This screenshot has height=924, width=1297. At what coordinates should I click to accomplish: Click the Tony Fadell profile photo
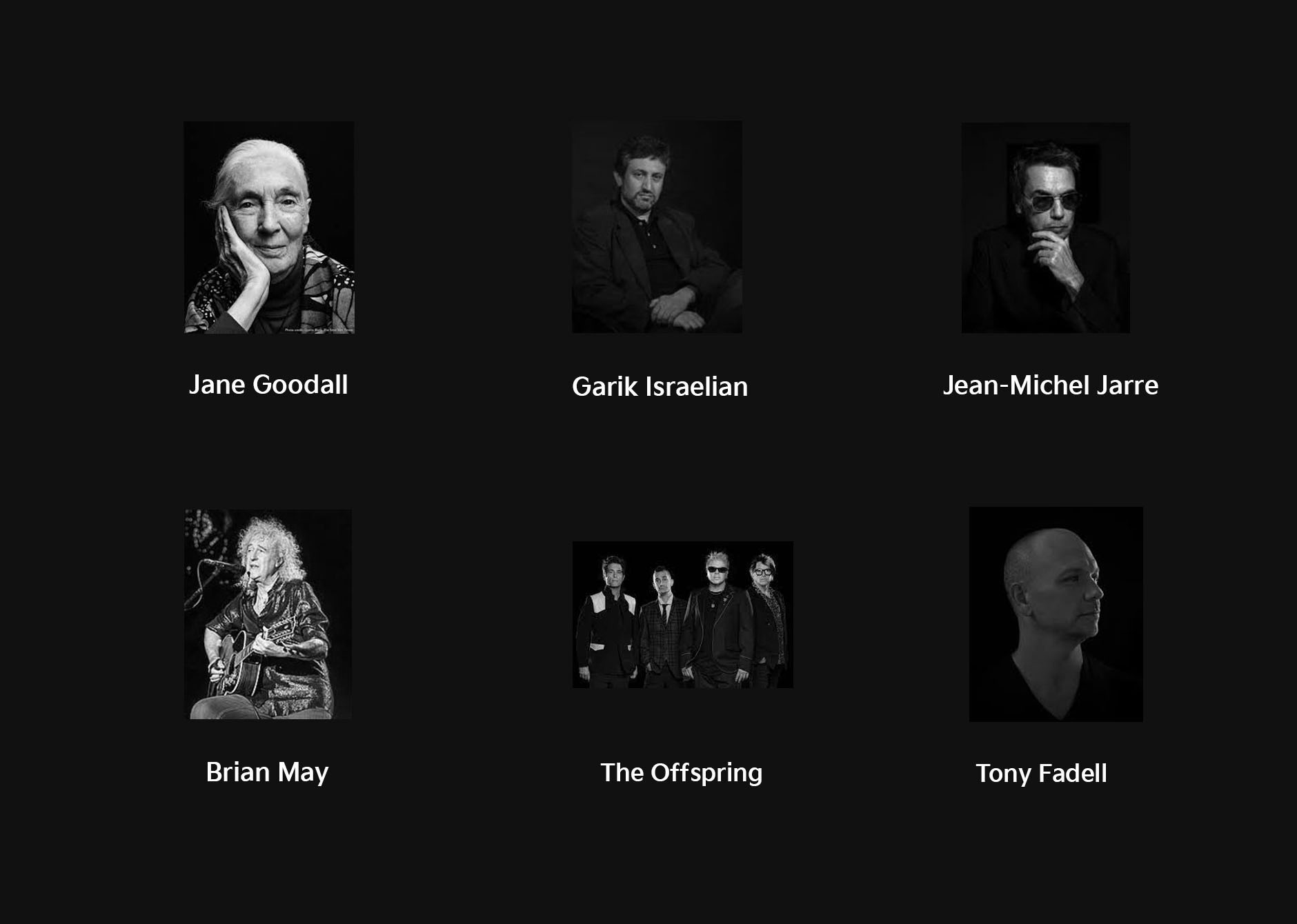1056,614
